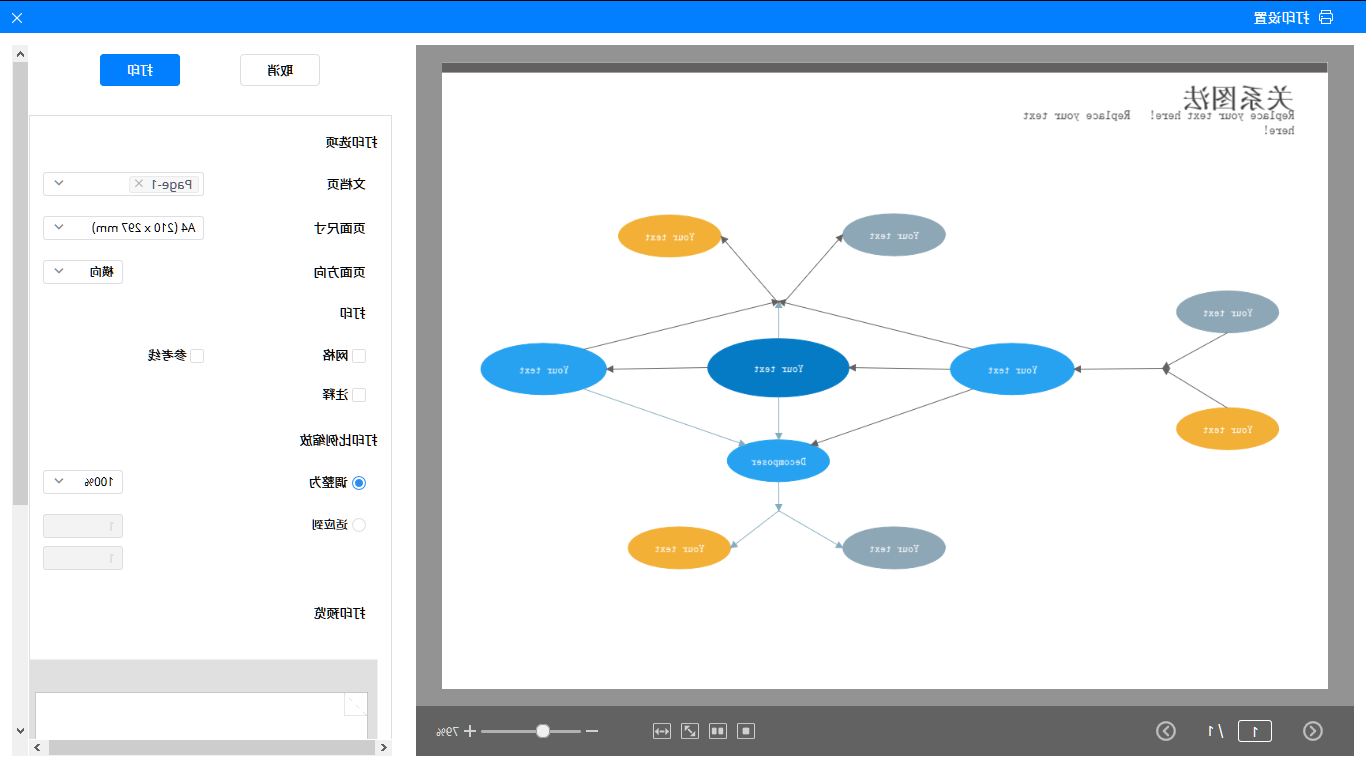The image size is (1366, 768).
Task: Click the blue 打印 button
Action: [140, 70]
